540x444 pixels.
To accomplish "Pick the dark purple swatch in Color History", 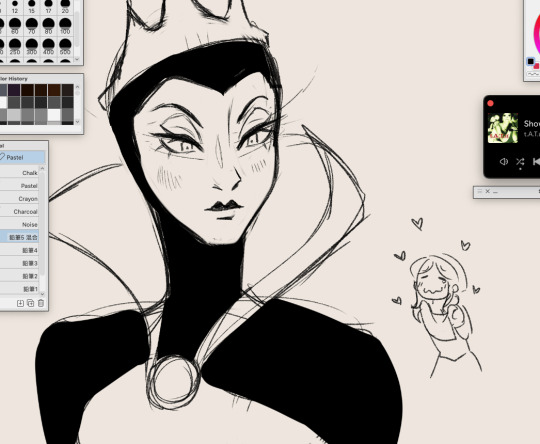I will (14, 90).
